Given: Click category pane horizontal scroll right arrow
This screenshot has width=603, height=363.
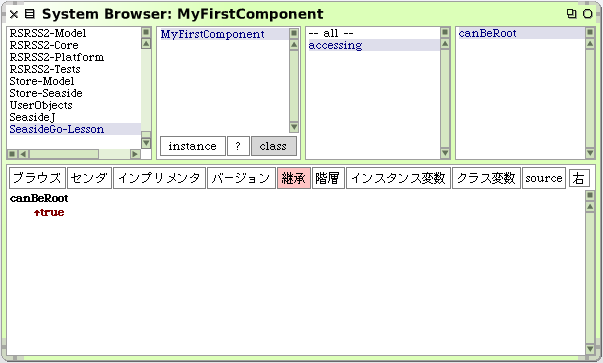Looking at the screenshot, I should coord(135,154).
